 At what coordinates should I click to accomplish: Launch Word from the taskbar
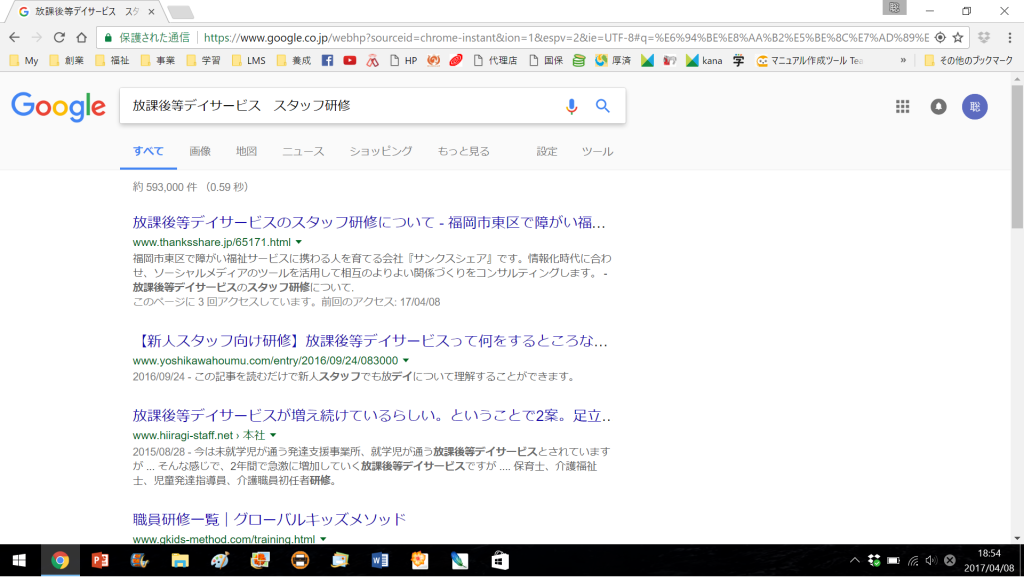point(379,561)
